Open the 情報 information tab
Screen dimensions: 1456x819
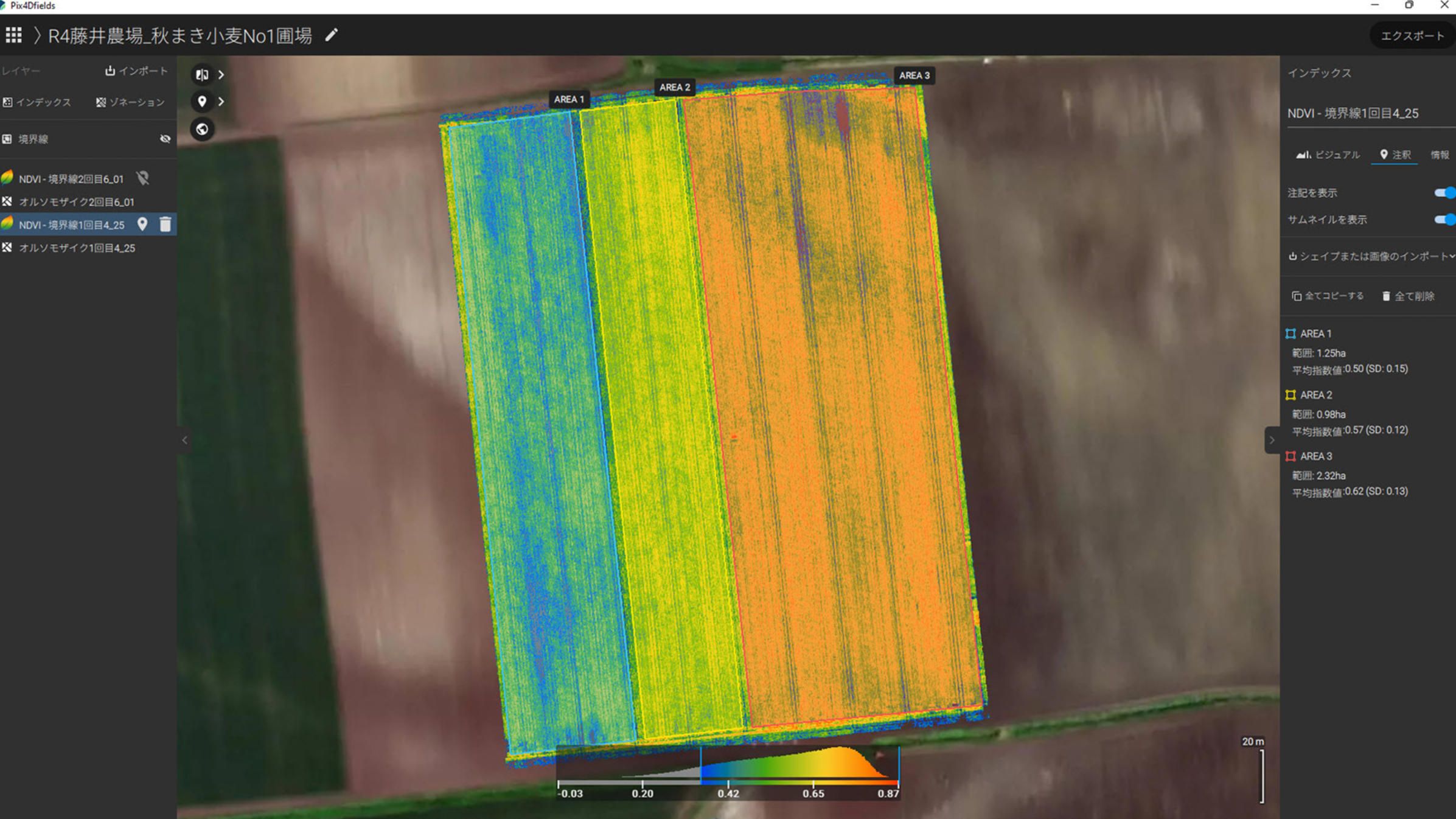(1440, 155)
